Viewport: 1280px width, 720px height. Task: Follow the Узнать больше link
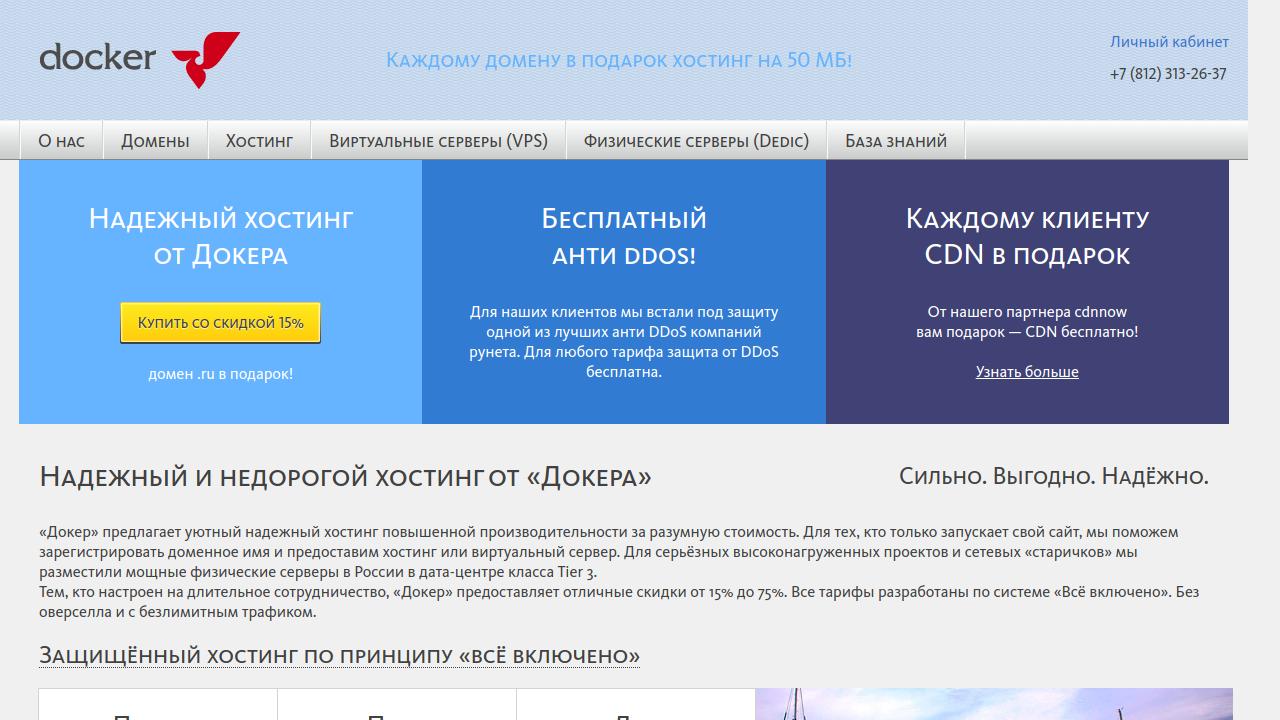click(1027, 372)
